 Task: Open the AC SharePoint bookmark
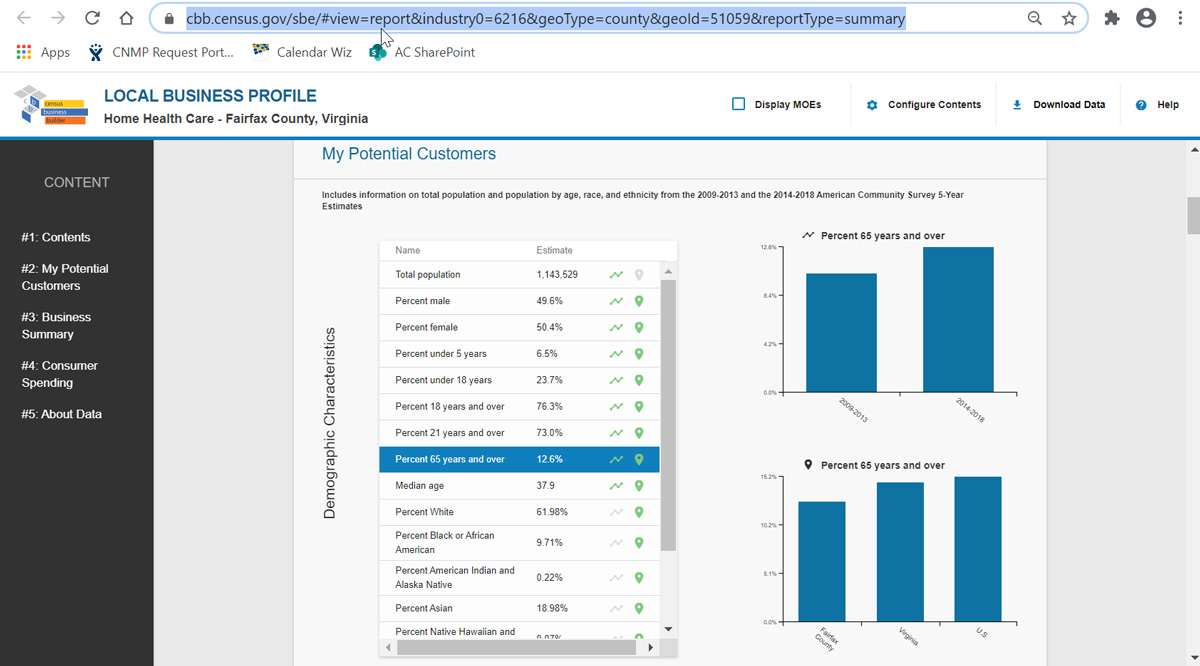coord(422,52)
